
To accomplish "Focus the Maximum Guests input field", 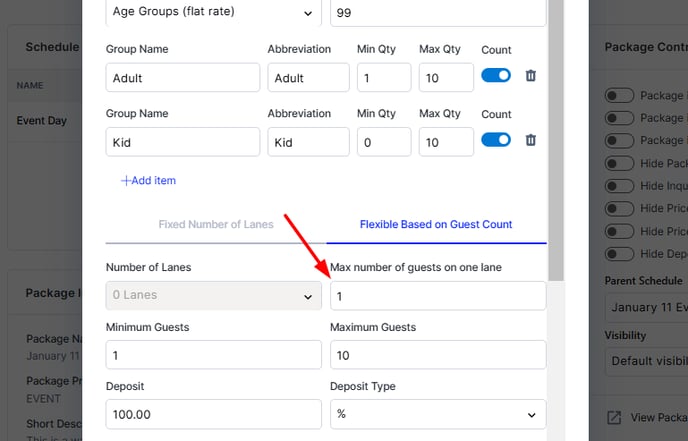I will pos(438,355).
